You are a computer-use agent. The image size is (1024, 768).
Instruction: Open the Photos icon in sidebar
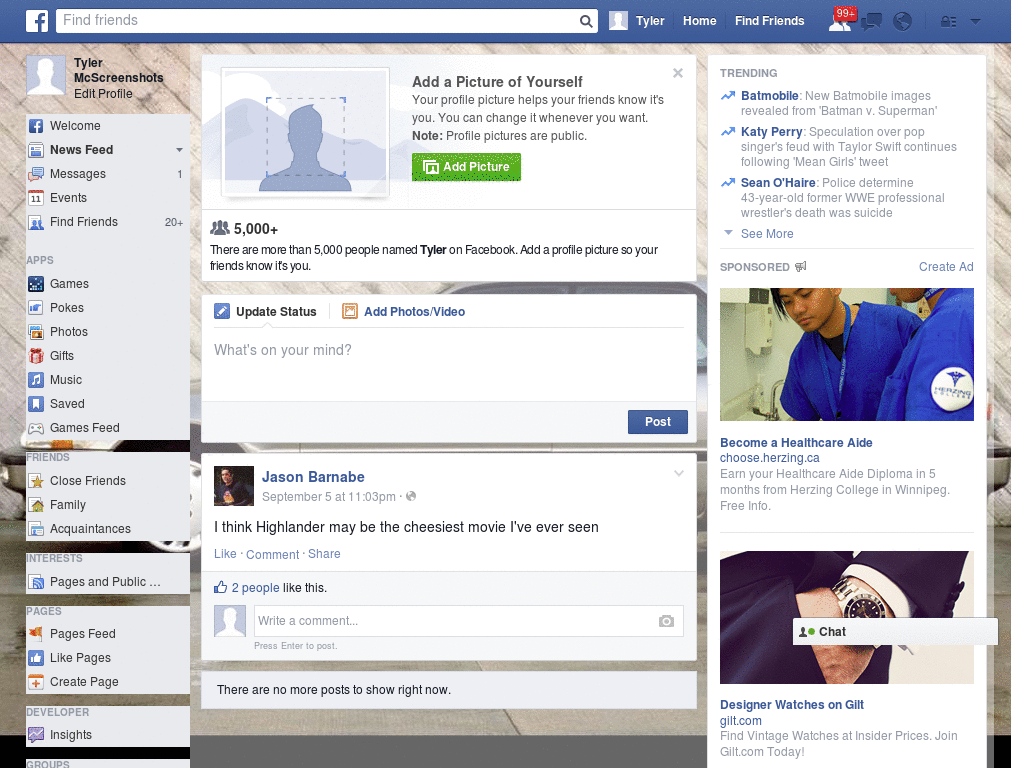click(x=36, y=332)
